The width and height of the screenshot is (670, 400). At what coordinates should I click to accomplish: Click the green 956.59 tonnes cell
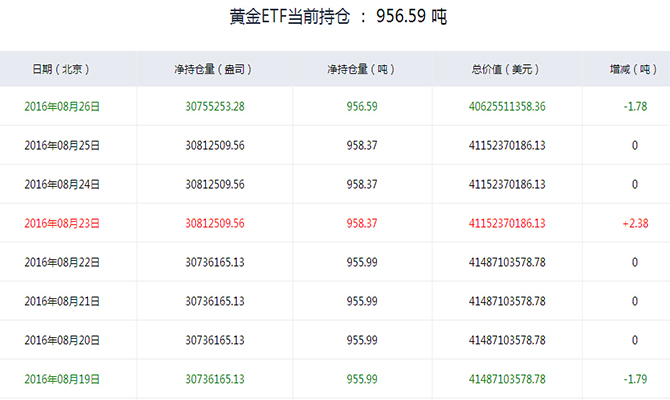tap(362, 106)
